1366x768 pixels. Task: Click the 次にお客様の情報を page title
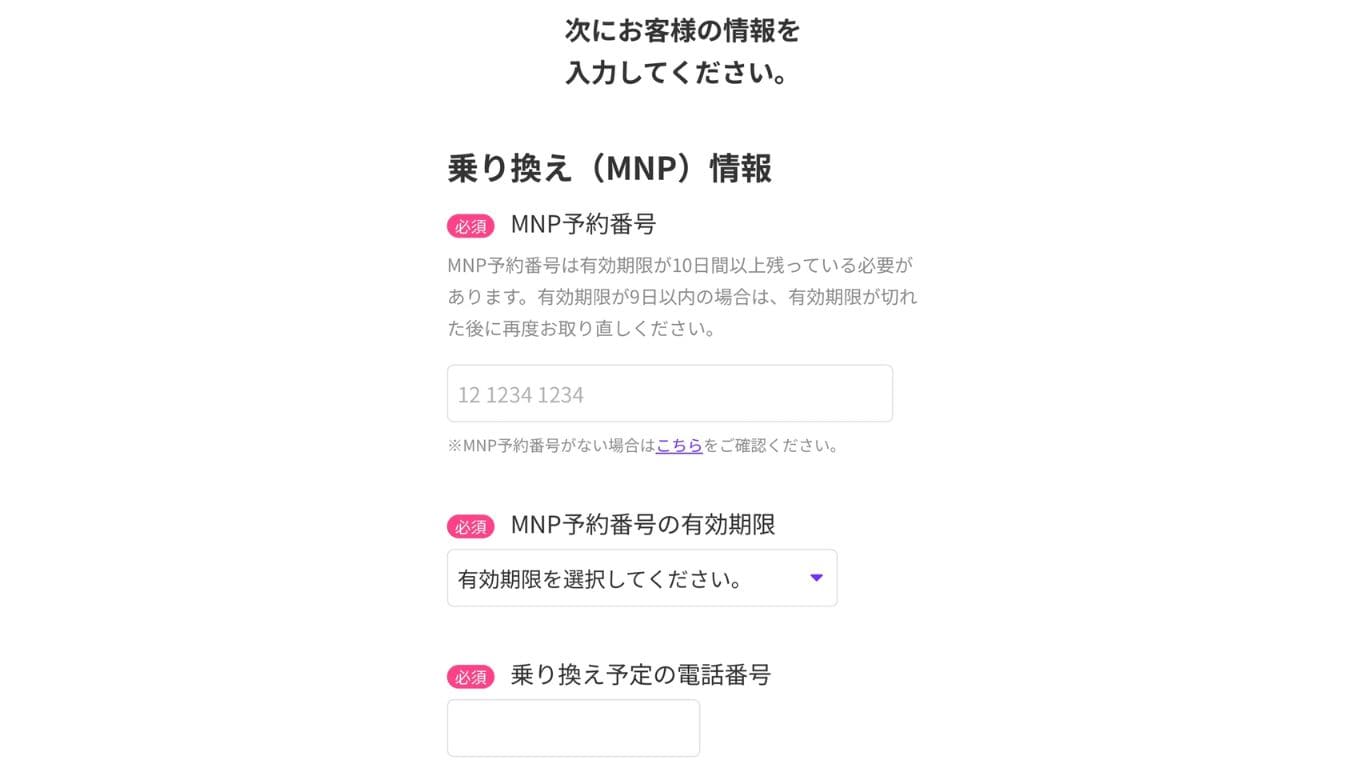680,50
